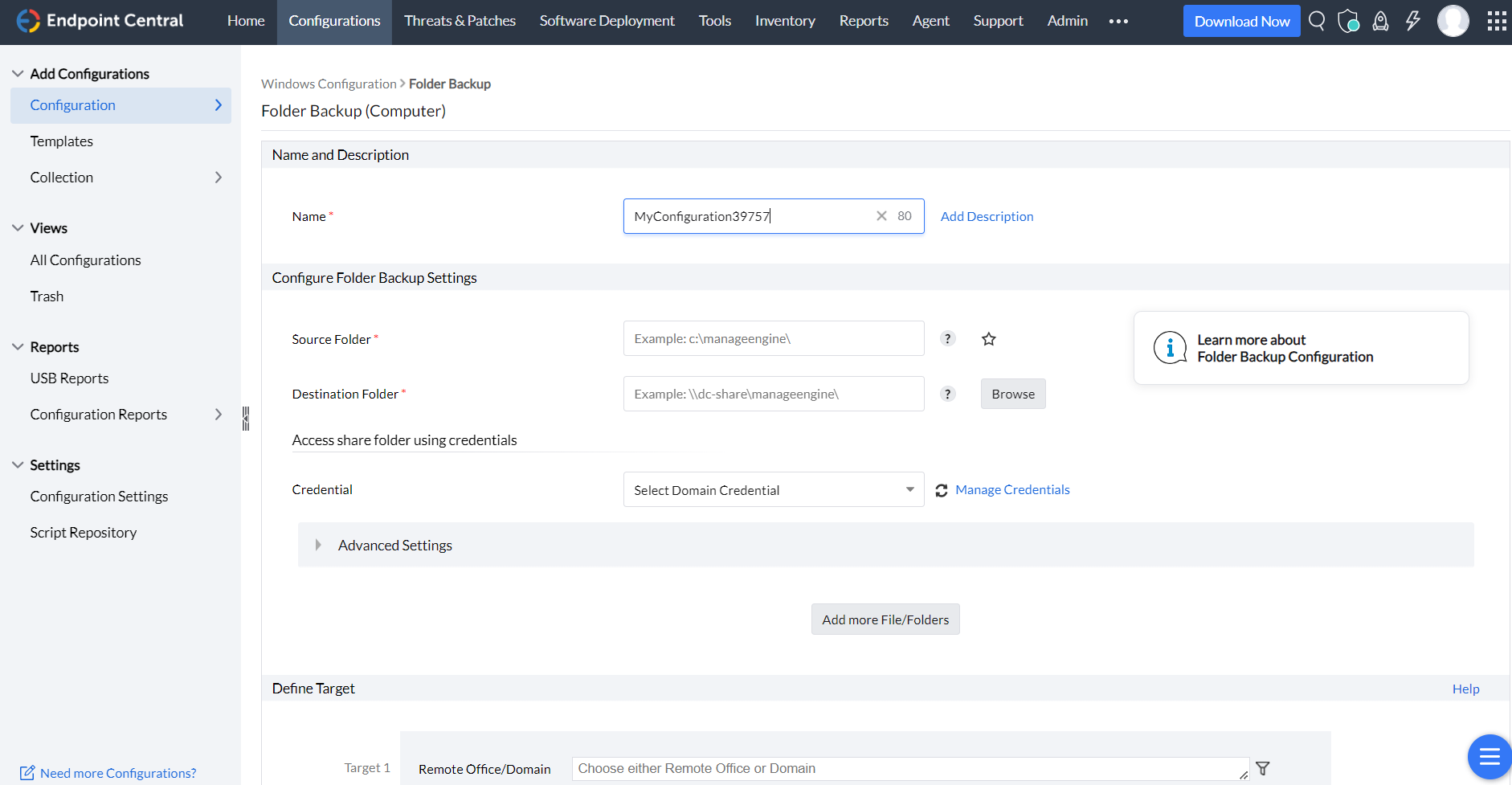Screen dimensions: 1512x785
Task: Clear the Name field with the X
Action: 881,215
